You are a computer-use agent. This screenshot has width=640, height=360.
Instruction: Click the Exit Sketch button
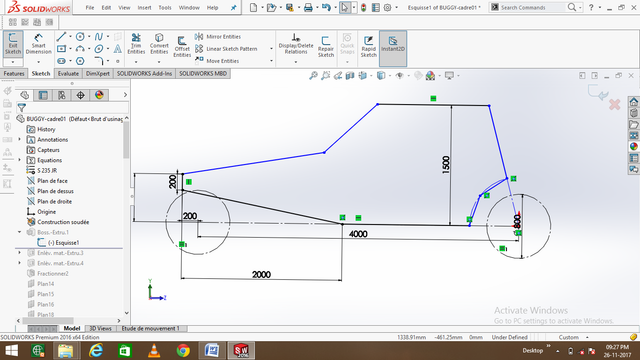coord(13,44)
